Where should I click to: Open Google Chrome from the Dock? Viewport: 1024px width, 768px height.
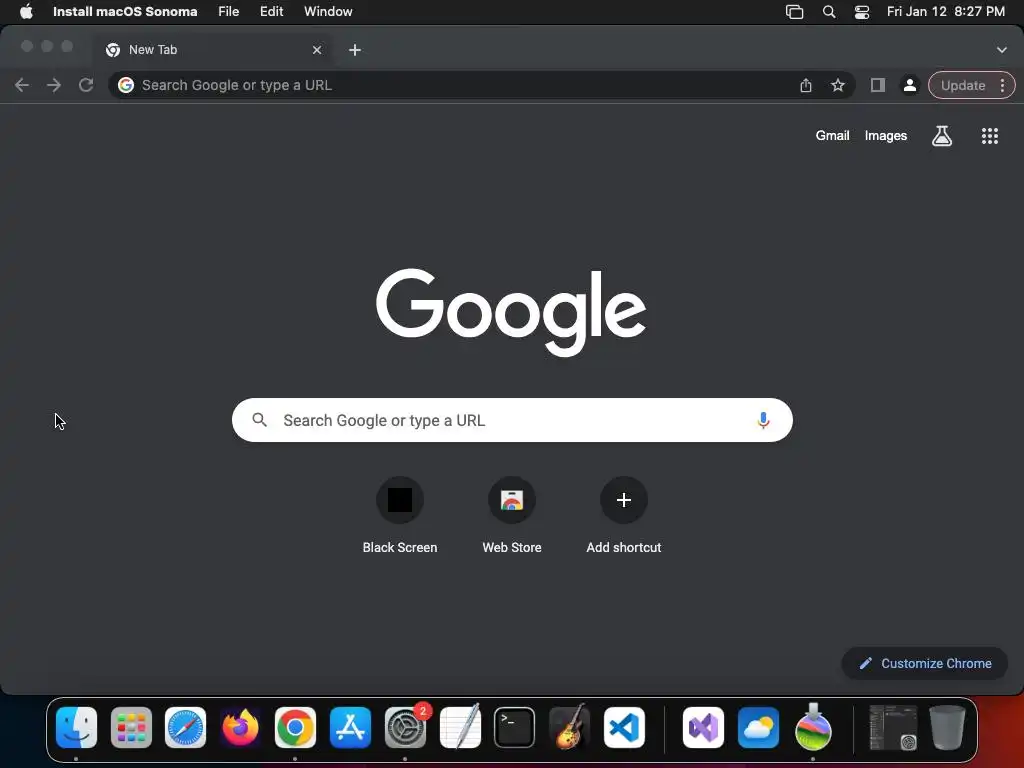295,727
